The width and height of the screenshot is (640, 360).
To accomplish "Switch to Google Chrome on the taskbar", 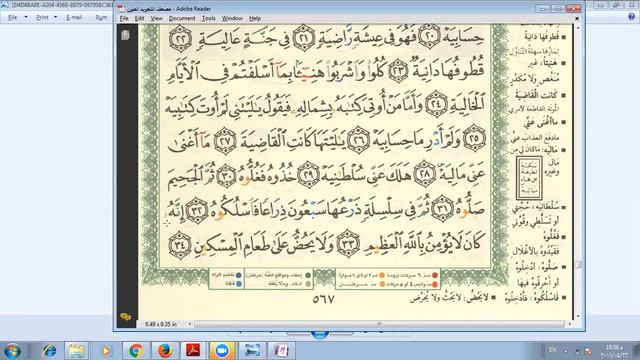I will (x=136, y=351).
